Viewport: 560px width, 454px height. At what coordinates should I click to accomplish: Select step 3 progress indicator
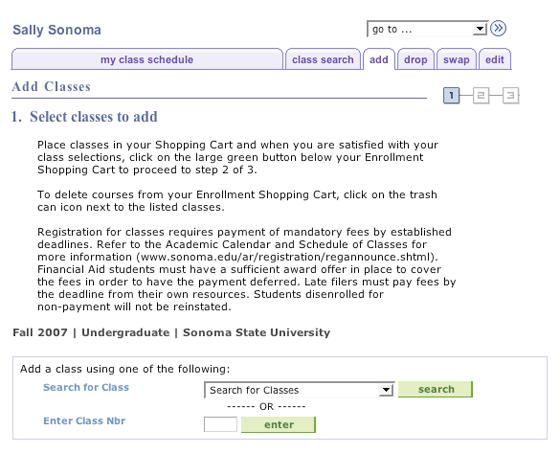click(511, 95)
